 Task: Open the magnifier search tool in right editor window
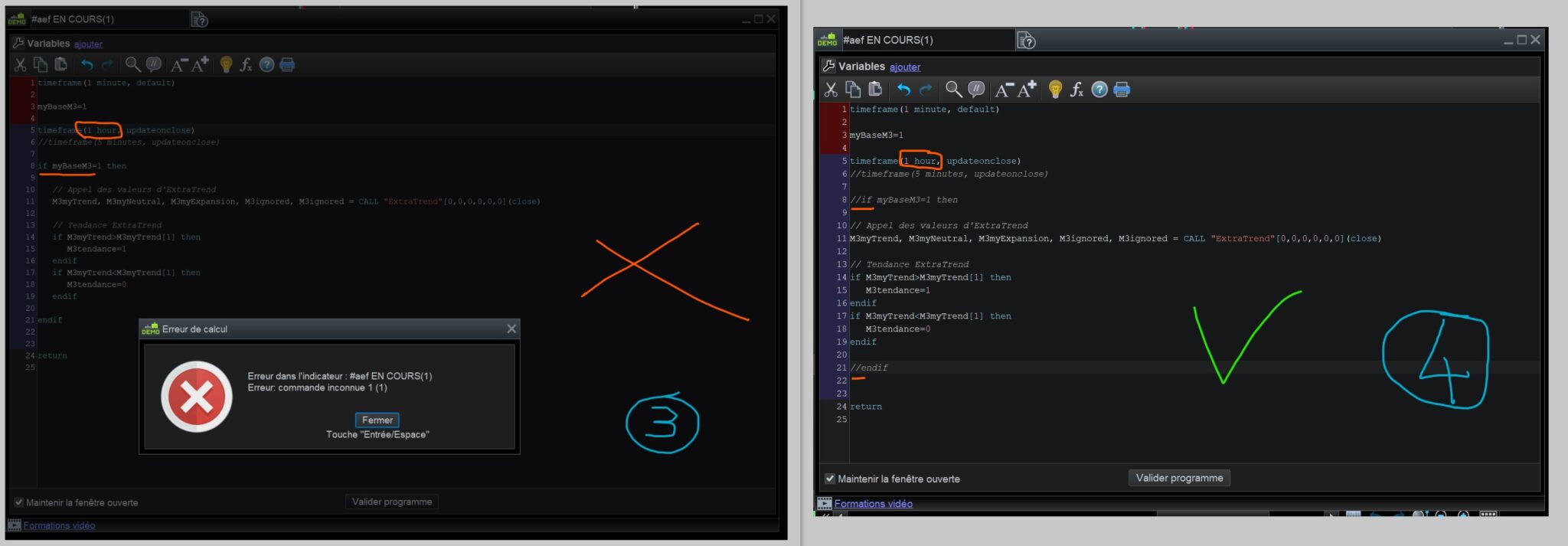point(953,90)
